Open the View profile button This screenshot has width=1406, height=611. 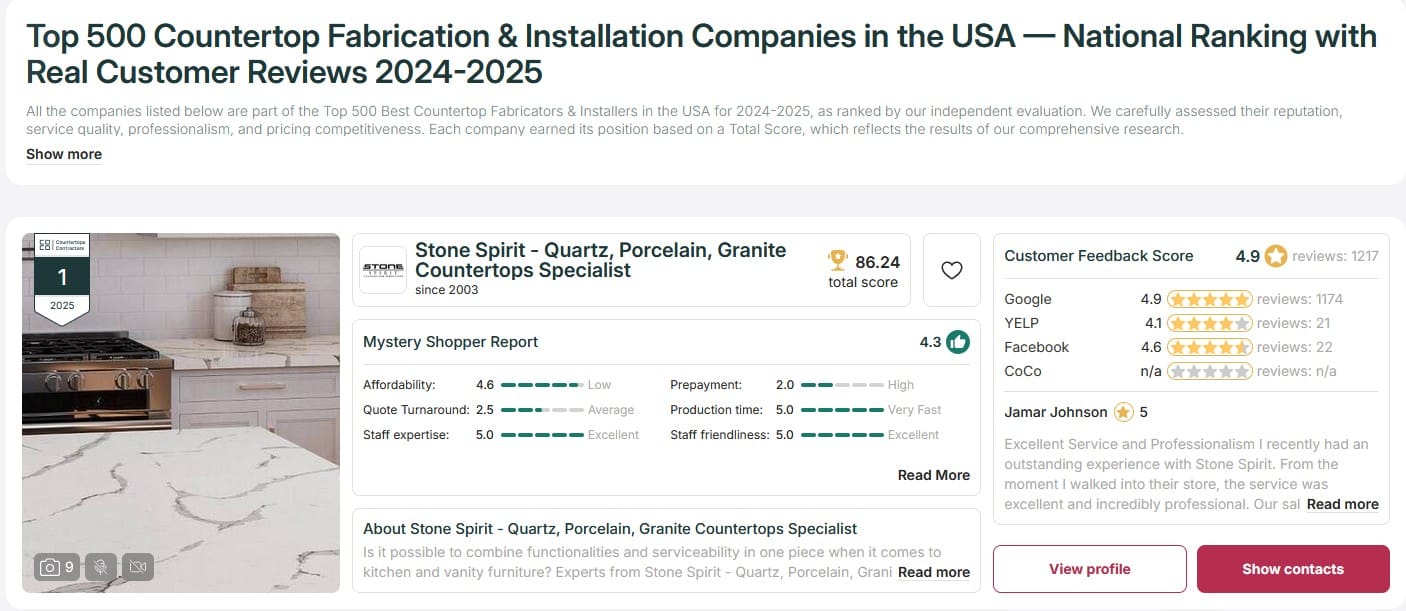click(1090, 569)
